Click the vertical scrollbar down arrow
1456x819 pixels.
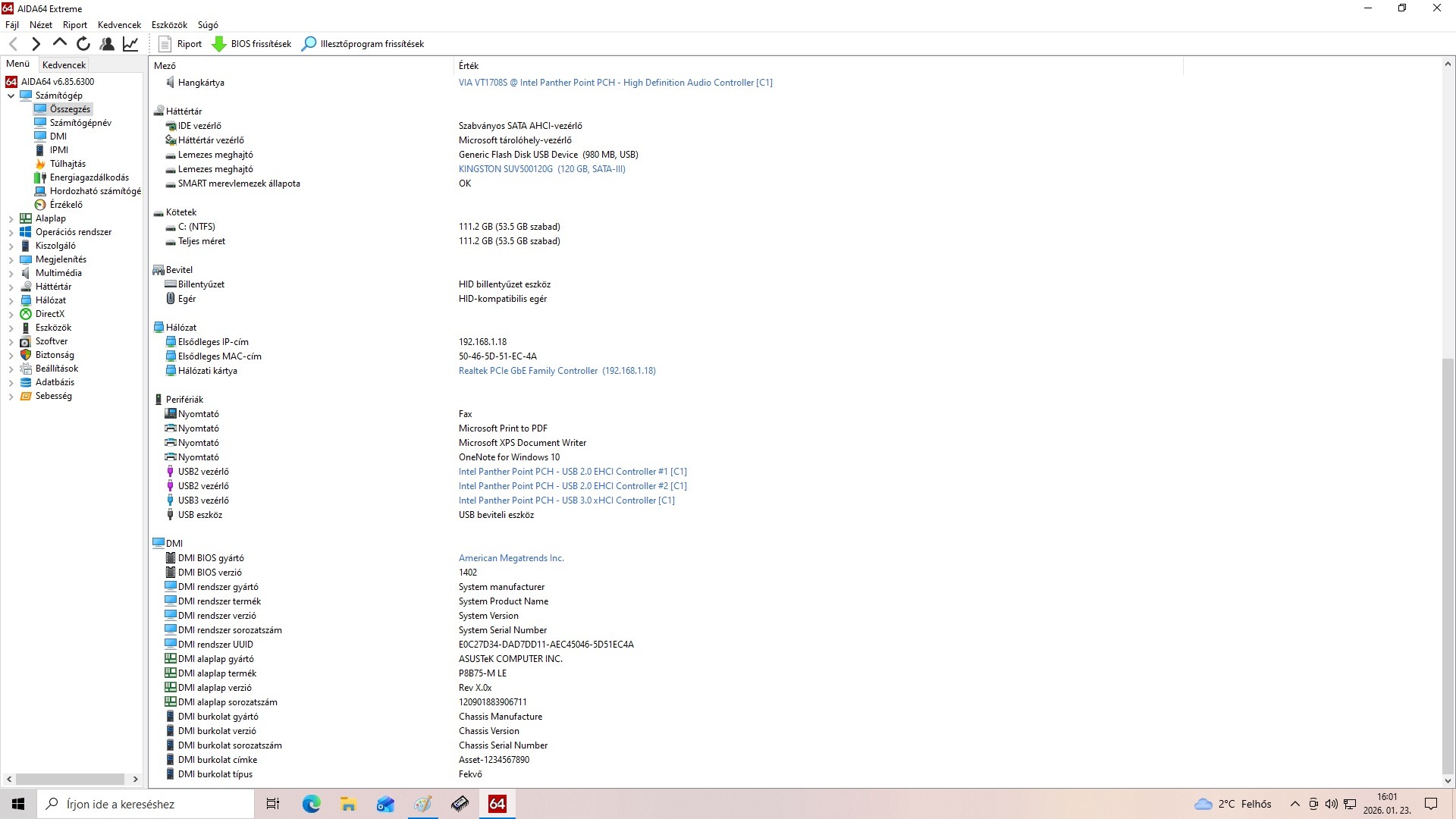point(1448,780)
